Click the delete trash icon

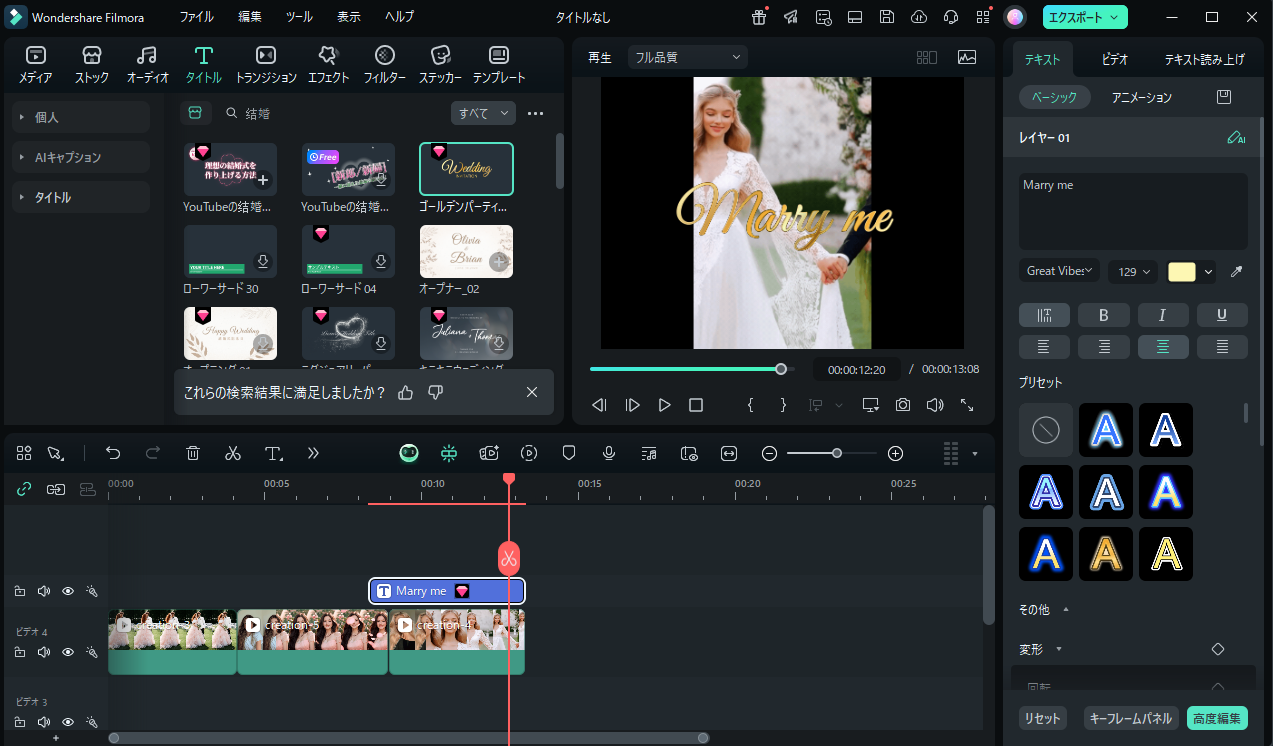coord(193,453)
